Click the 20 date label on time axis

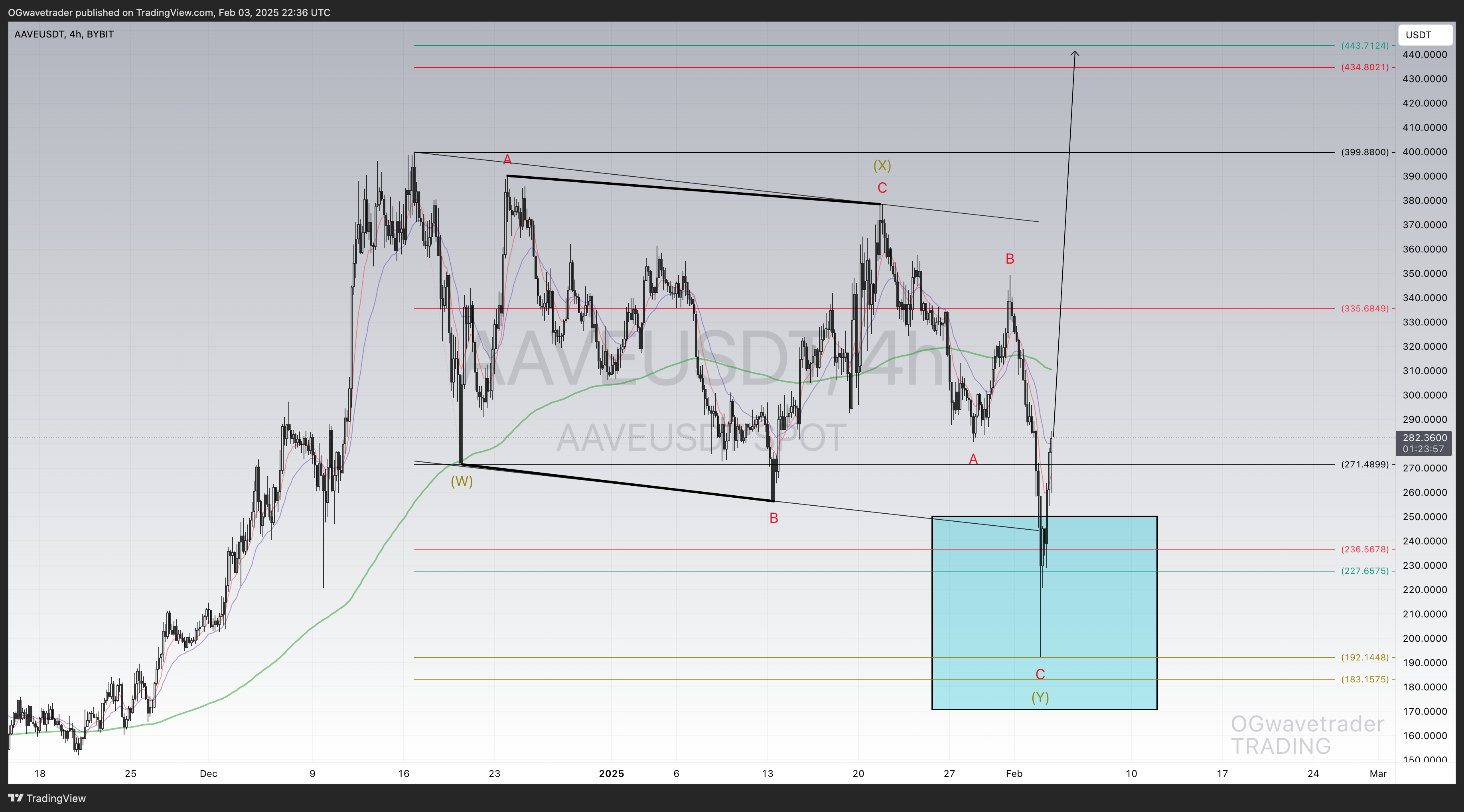(858, 773)
